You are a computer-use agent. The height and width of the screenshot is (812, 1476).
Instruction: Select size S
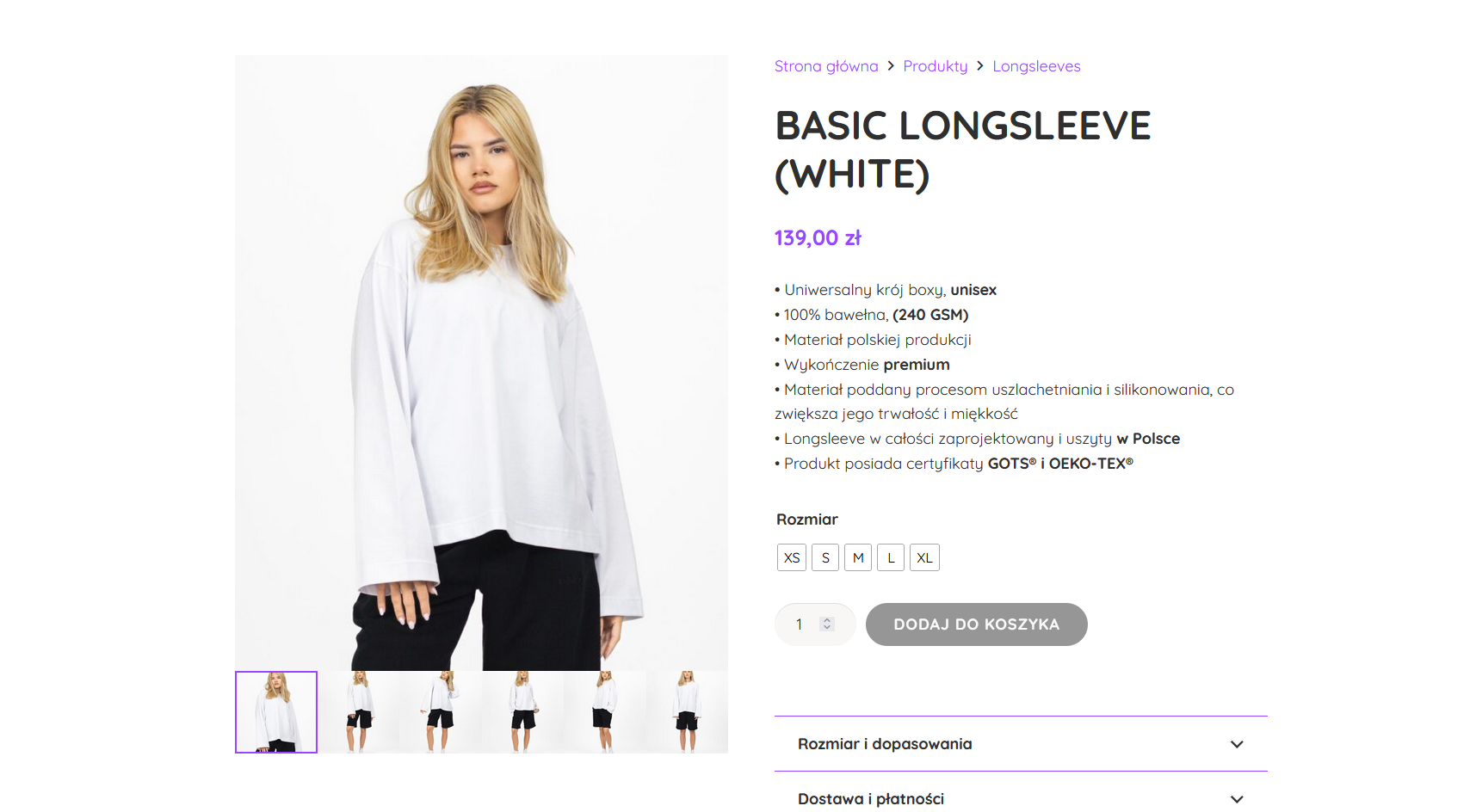point(825,557)
